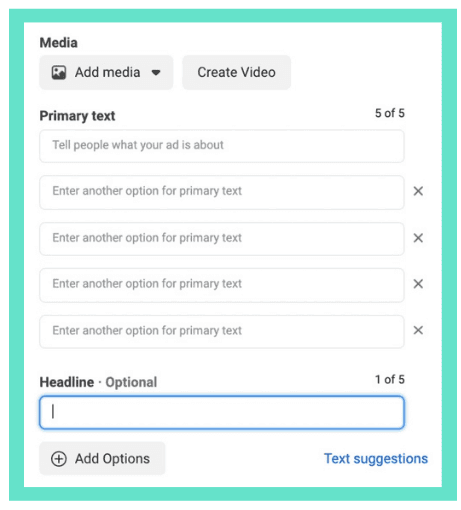Click the plus circle icon in Add Options
Viewport: 461px width, 510px height.
click(59, 459)
